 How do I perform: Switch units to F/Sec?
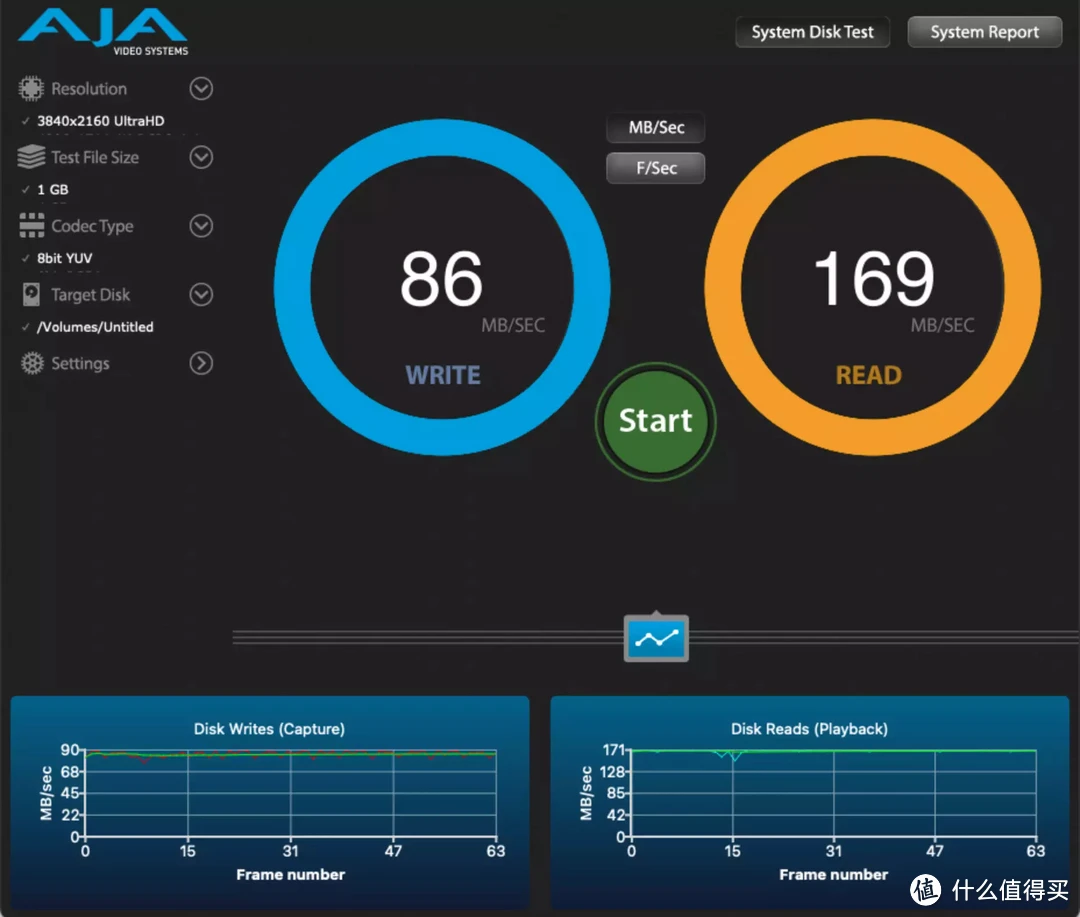656,168
